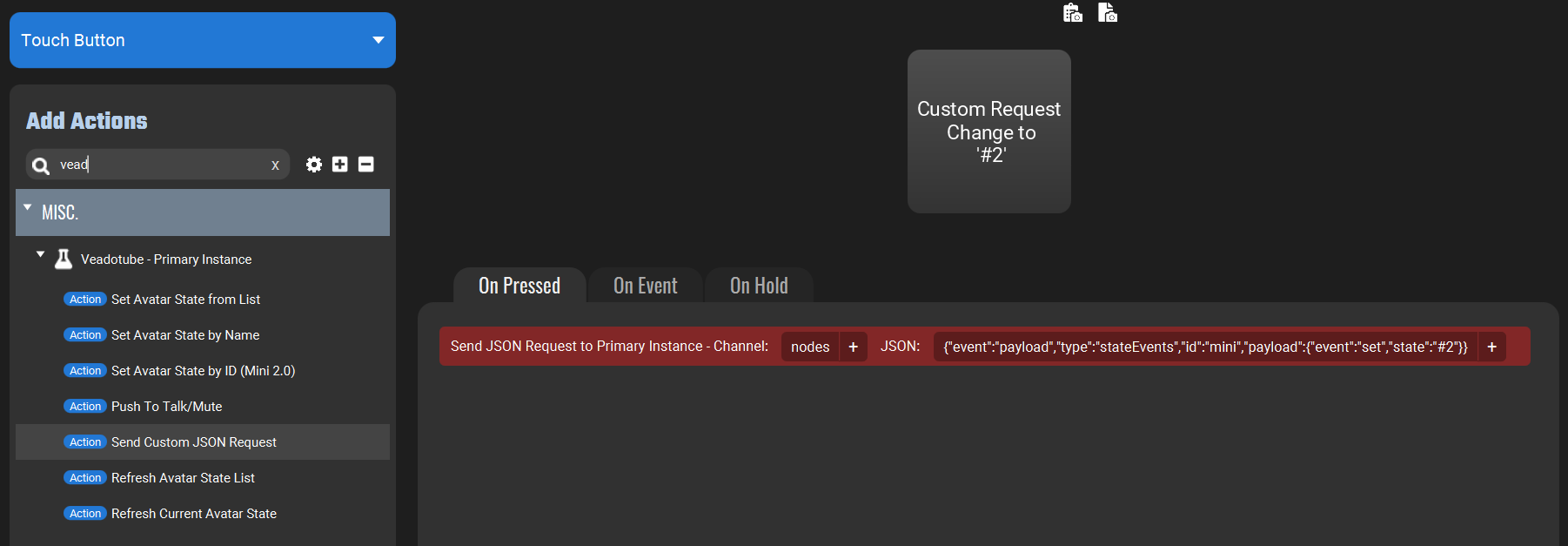Click the Veadotube flask icon
The image size is (1568, 546).
64,259
